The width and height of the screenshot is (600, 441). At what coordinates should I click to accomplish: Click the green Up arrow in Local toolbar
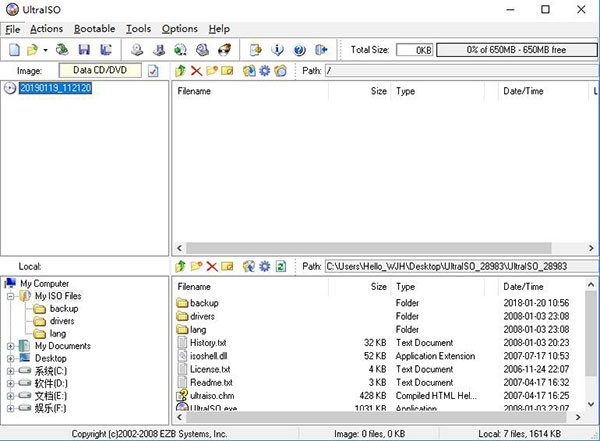point(180,267)
